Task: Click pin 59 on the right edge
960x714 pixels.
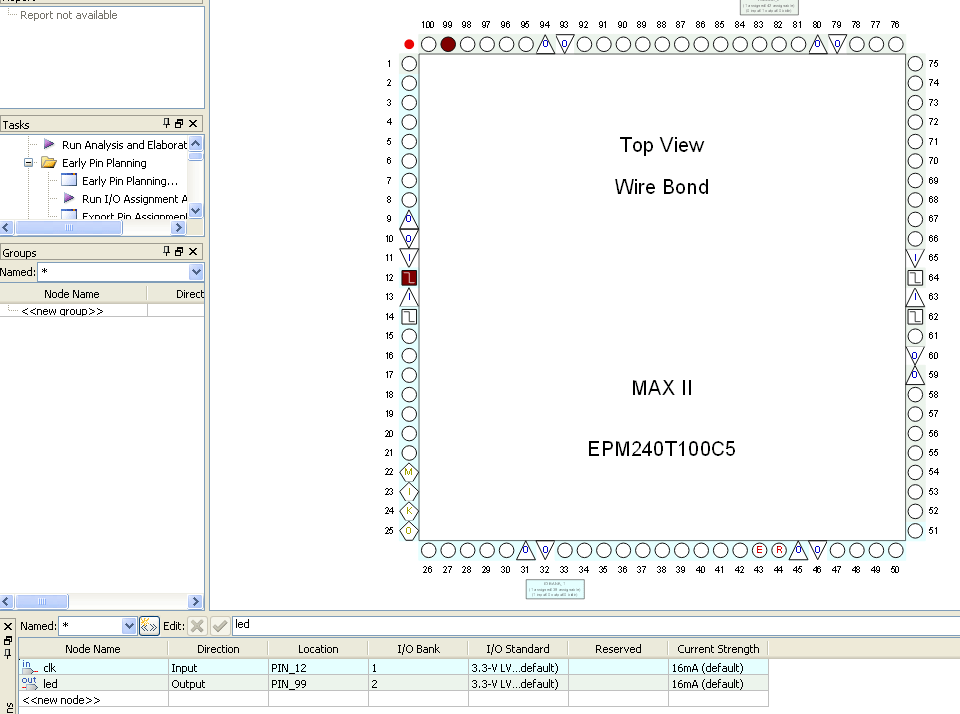Action: click(915, 375)
